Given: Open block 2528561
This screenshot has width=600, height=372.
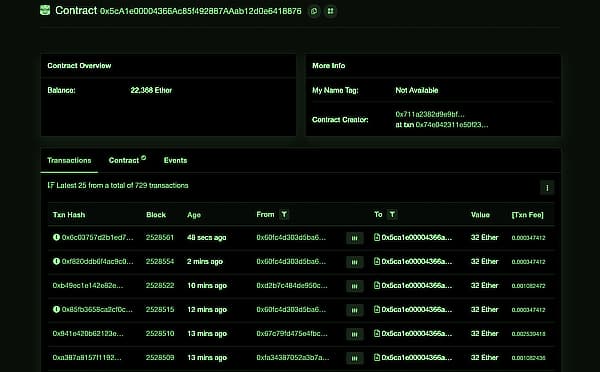Looking at the screenshot, I should (160, 237).
